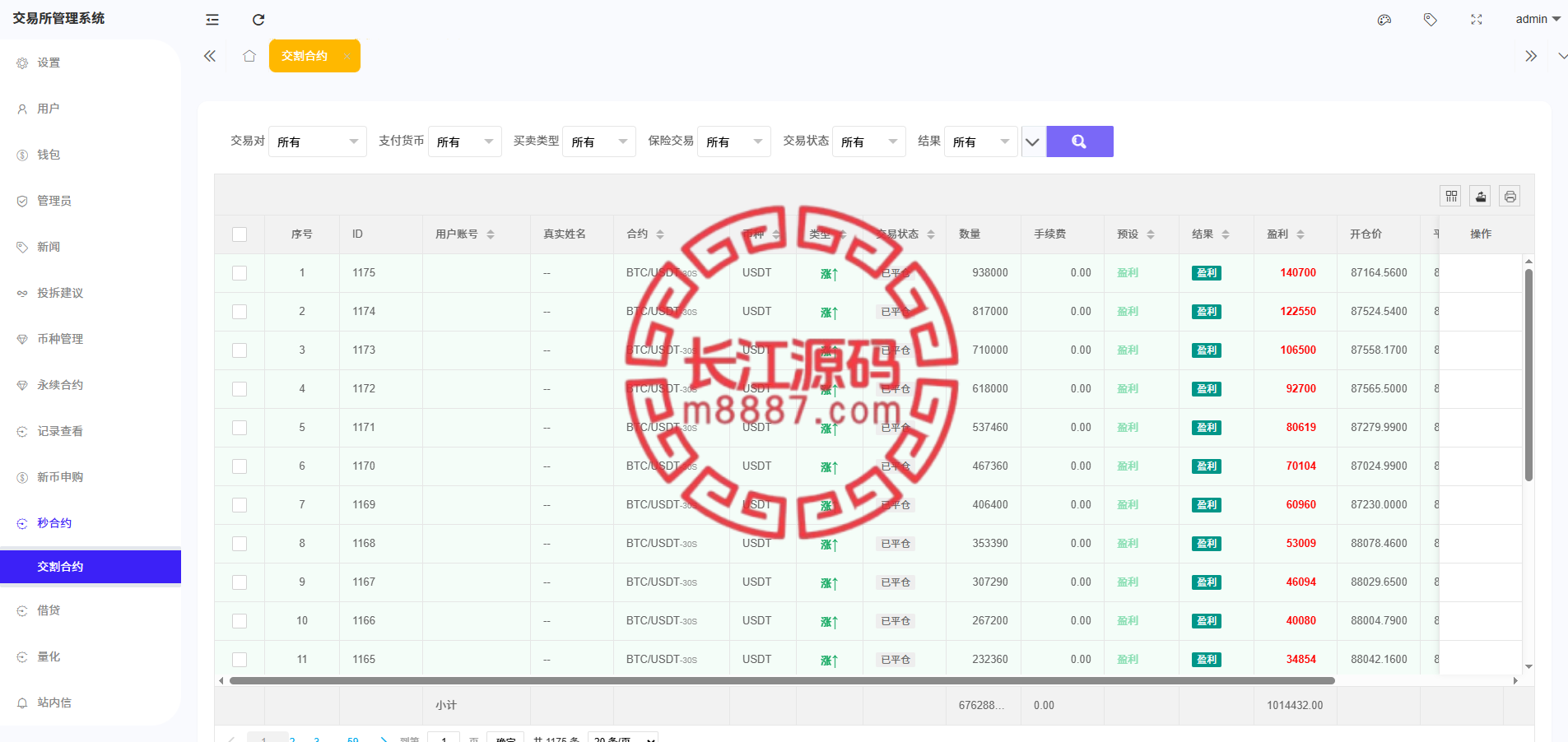Check the row with ID 1169
1568x742 pixels.
click(x=240, y=505)
